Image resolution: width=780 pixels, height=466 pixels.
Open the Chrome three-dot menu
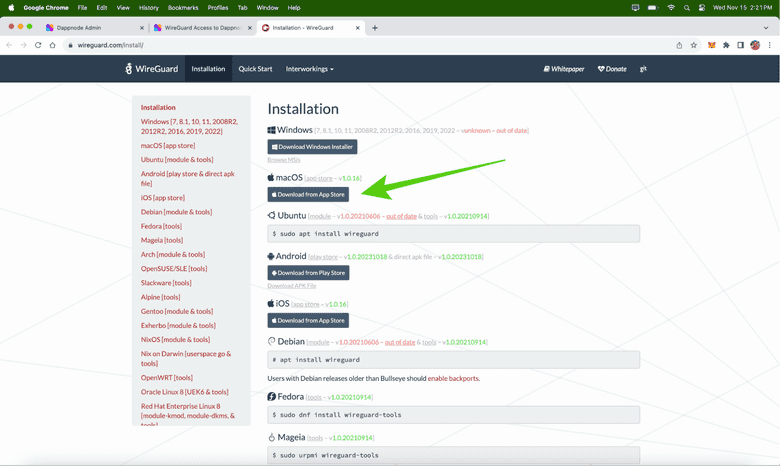(x=771, y=45)
